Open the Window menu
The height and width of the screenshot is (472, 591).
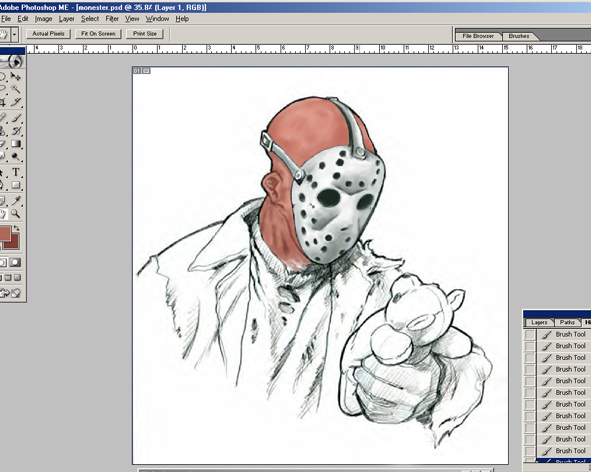click(x=157, y=18)
